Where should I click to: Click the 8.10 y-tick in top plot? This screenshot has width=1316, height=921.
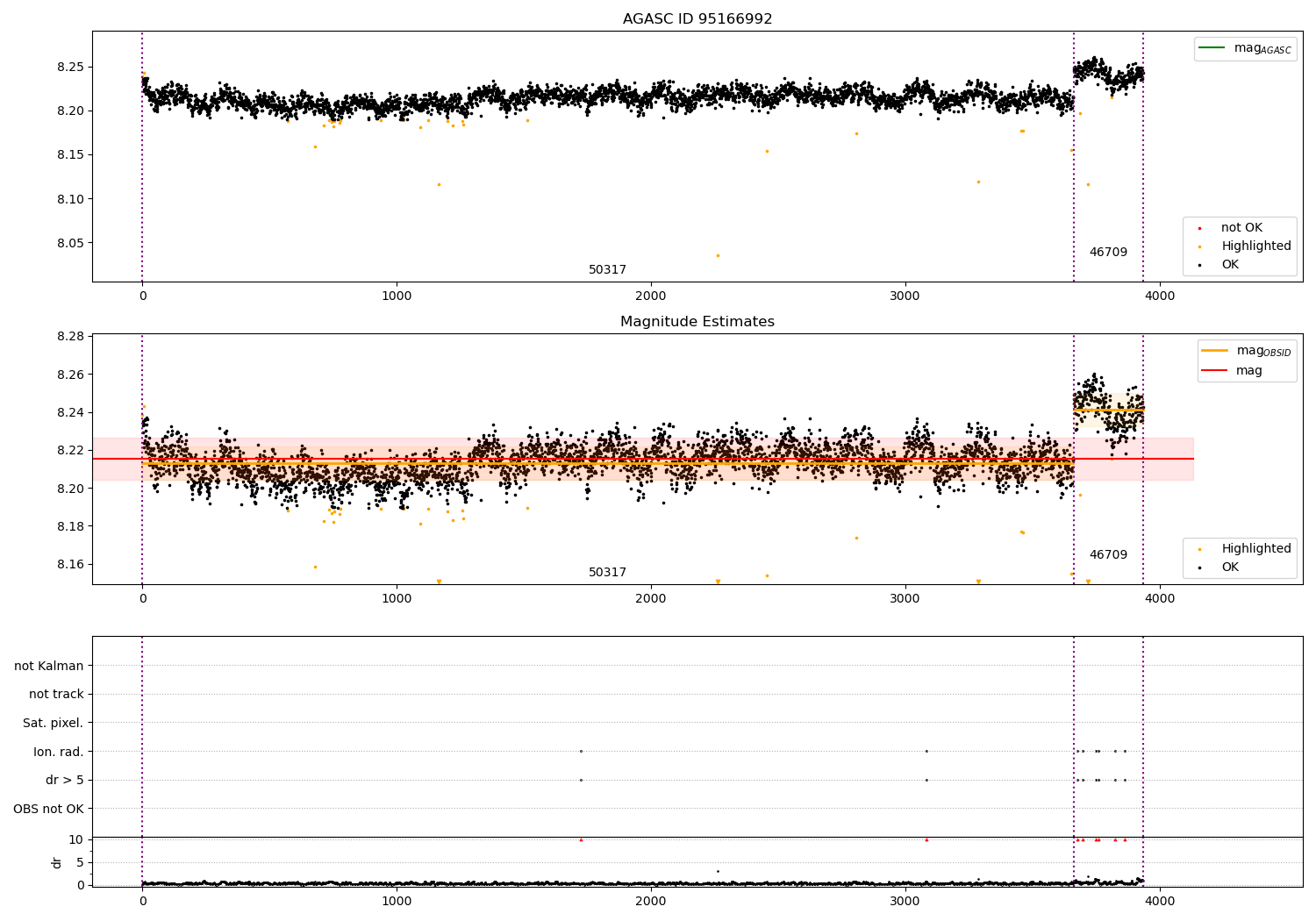pyautogui.click(x=71, y=199)
